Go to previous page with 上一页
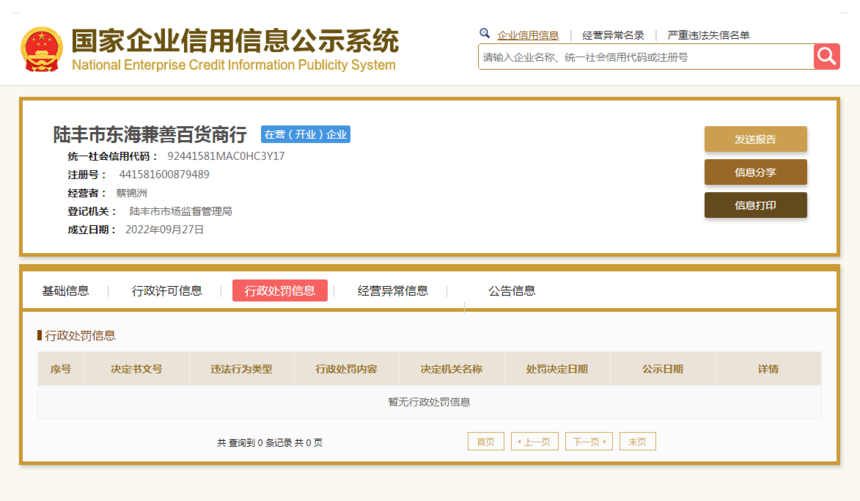Screen dimensions: 860x501 click(535, 442)
